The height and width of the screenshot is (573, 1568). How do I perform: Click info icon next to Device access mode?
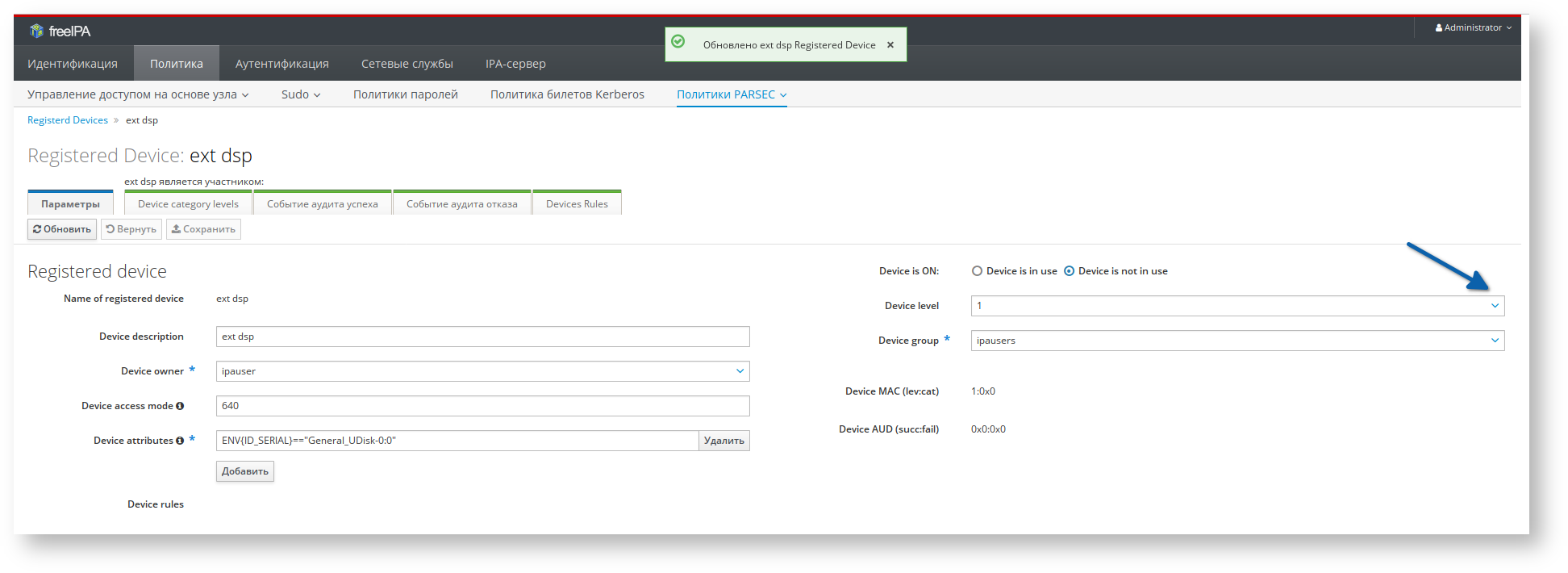coord(180,406)
